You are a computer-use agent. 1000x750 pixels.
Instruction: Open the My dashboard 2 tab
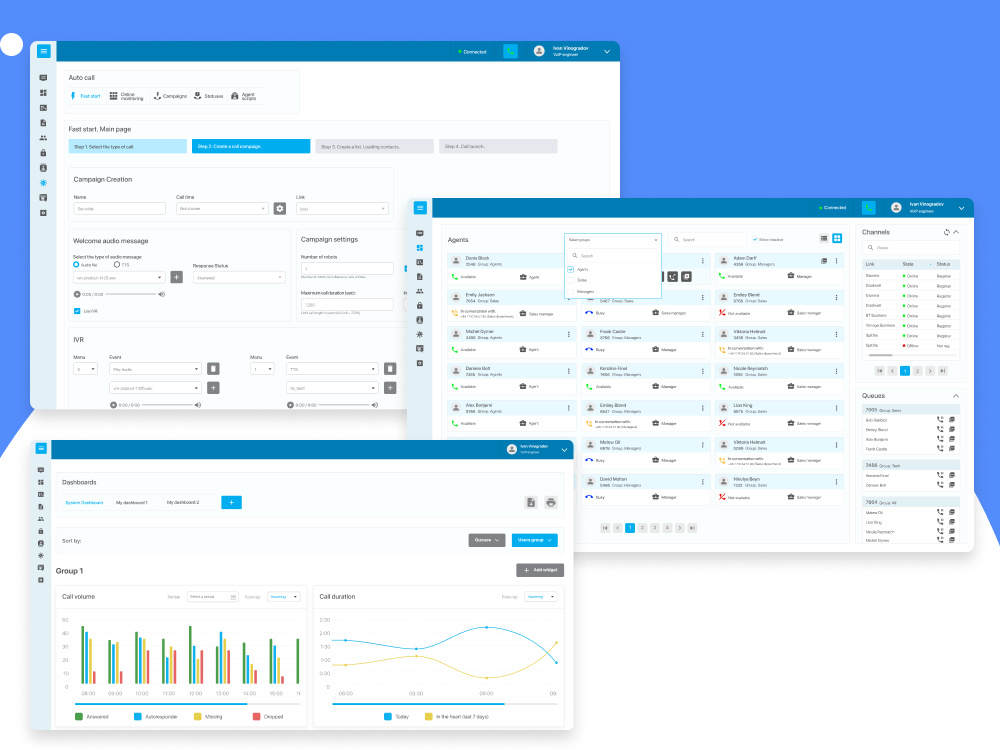point(183,503)
